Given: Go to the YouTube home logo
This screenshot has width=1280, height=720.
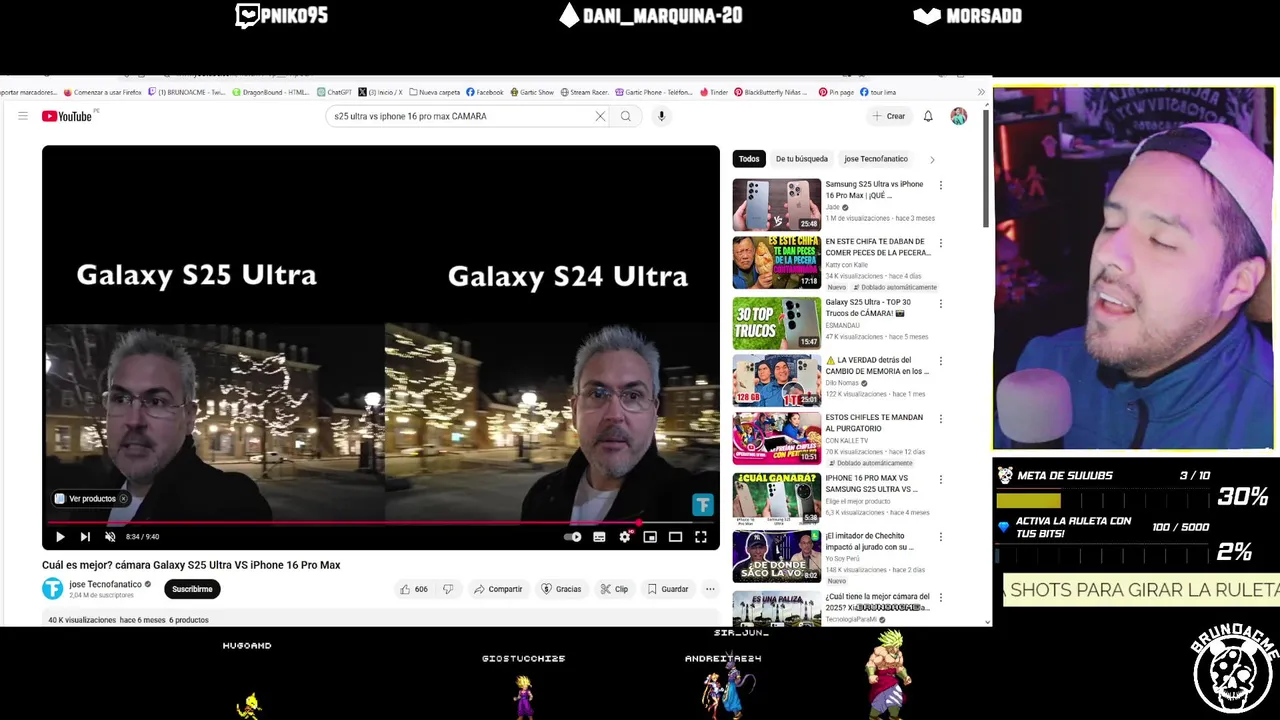Looking at the screenshot, I should click(67, 116).
